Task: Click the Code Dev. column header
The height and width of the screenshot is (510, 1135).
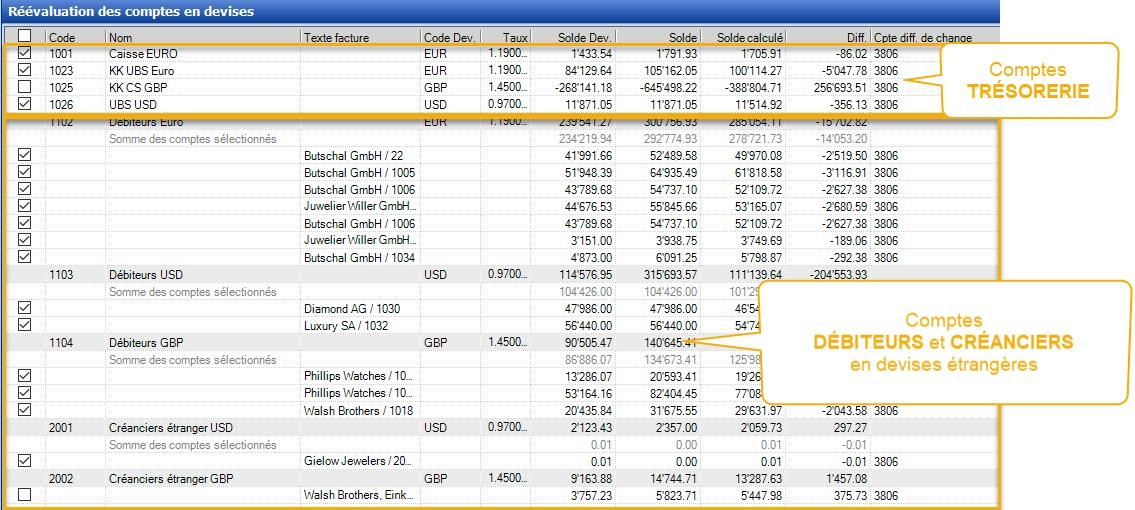Action: click(x=449, y=37)
